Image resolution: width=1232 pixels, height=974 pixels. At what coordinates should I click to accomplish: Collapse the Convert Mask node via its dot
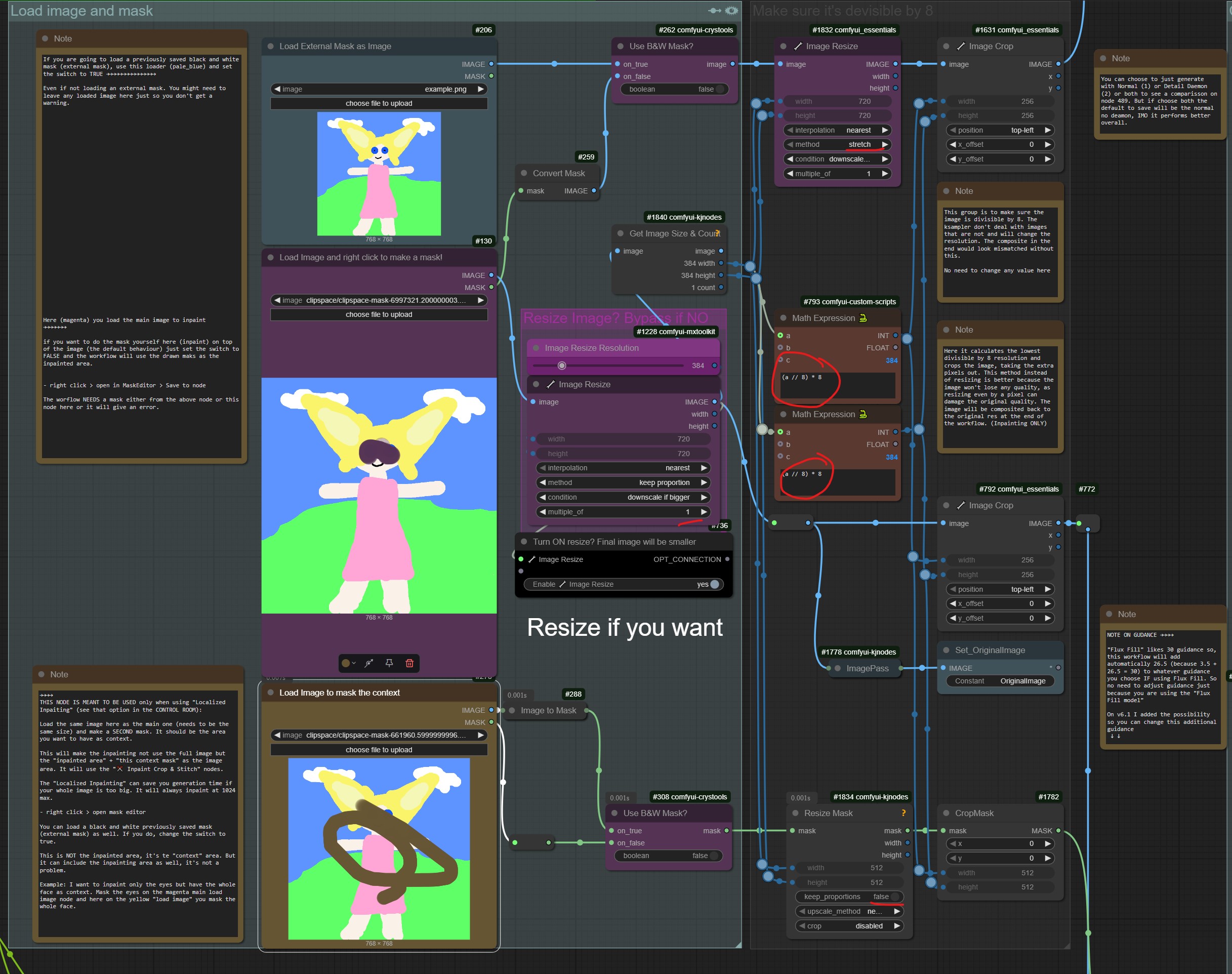coord(524,173)
